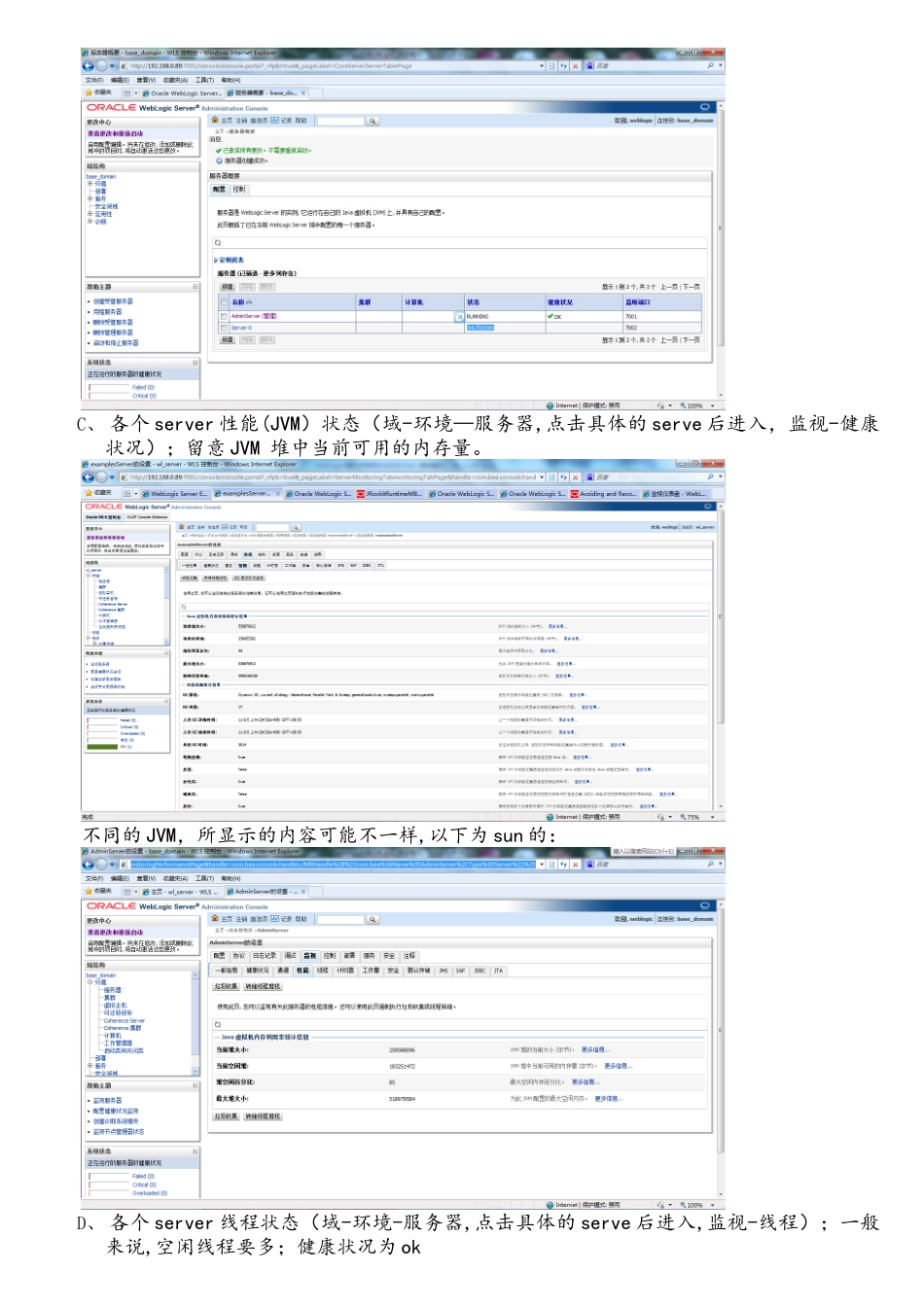Click the green OK health bar in the examplesServer window

pyautogui.click(x=102, y=746)
